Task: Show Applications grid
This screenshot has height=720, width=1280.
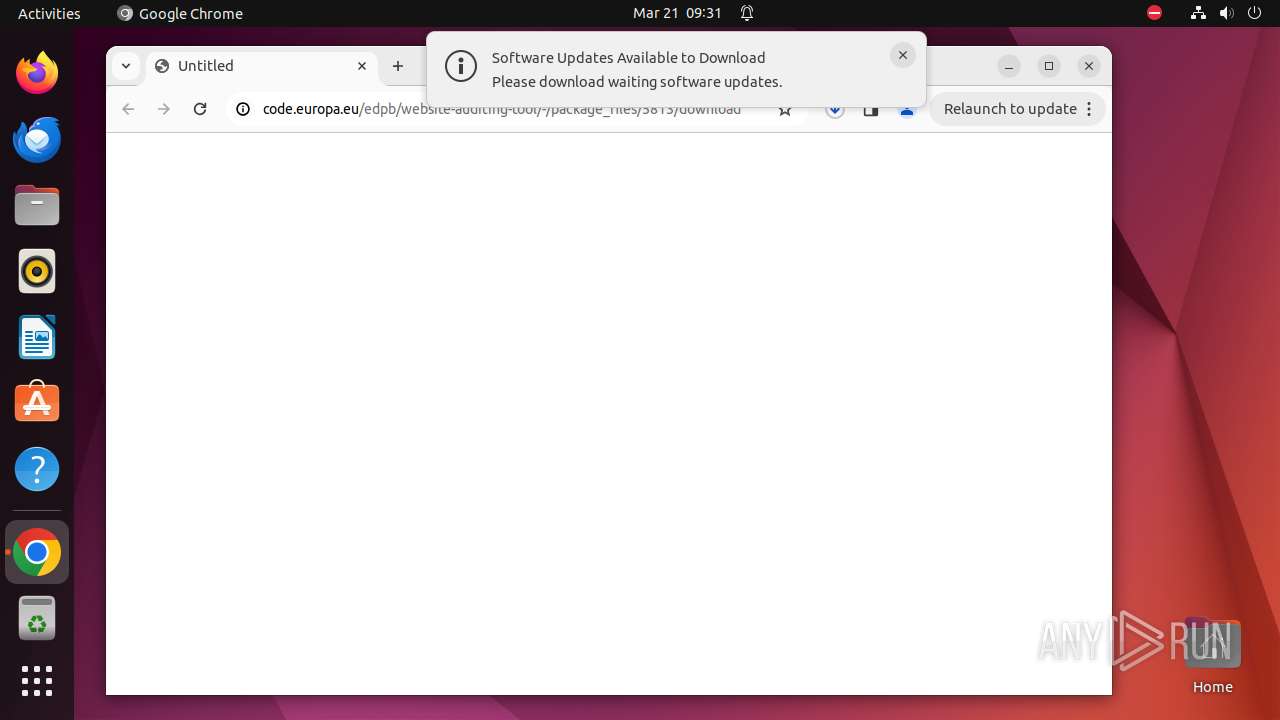Action: [37, 681]
